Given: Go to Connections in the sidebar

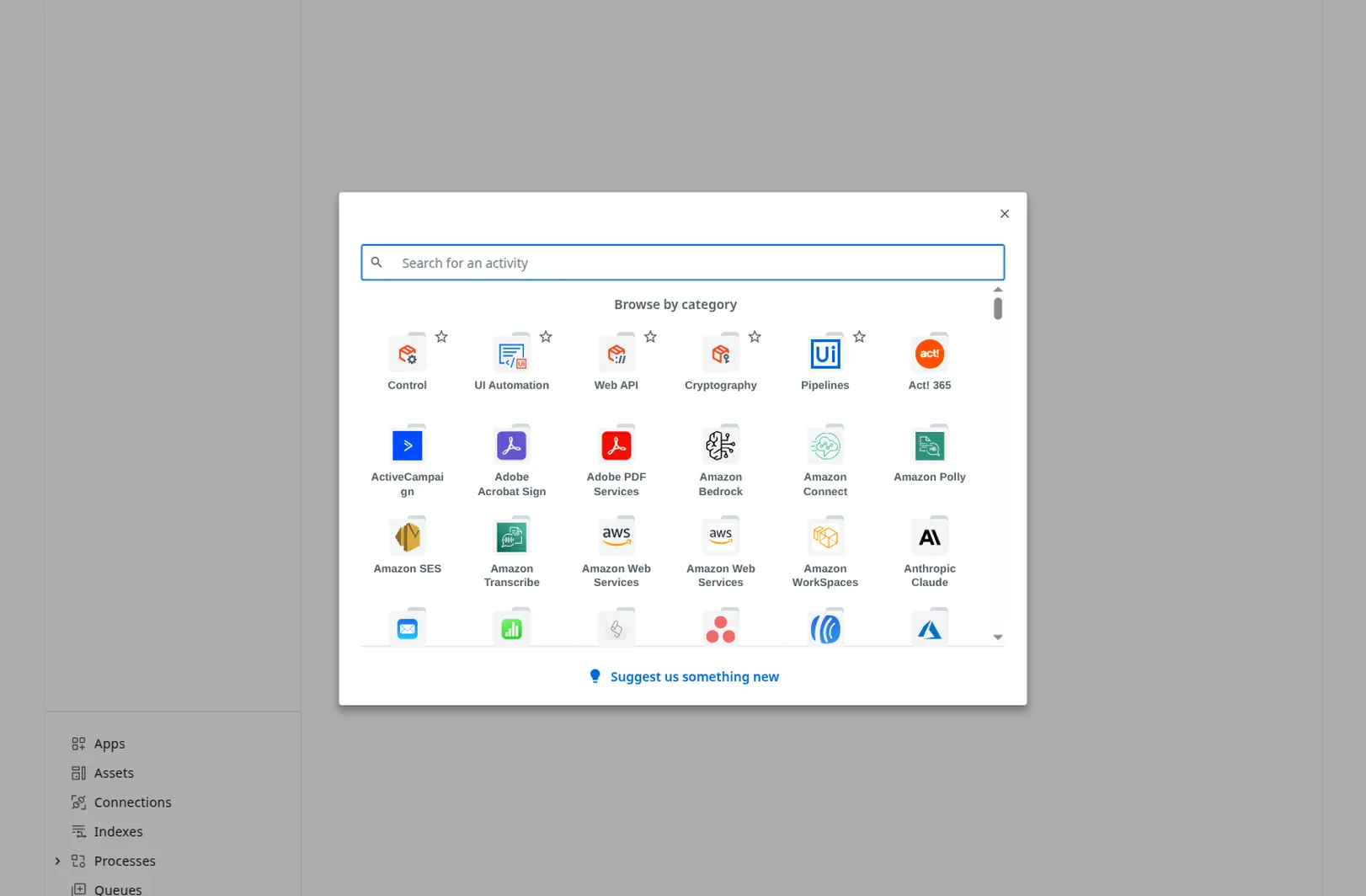Looking at the screenshot, I should point(132,803).
